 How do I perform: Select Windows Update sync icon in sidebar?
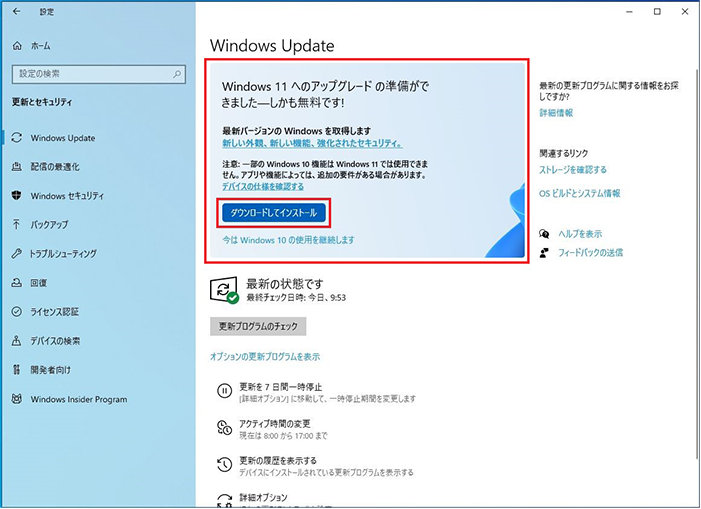17,138
